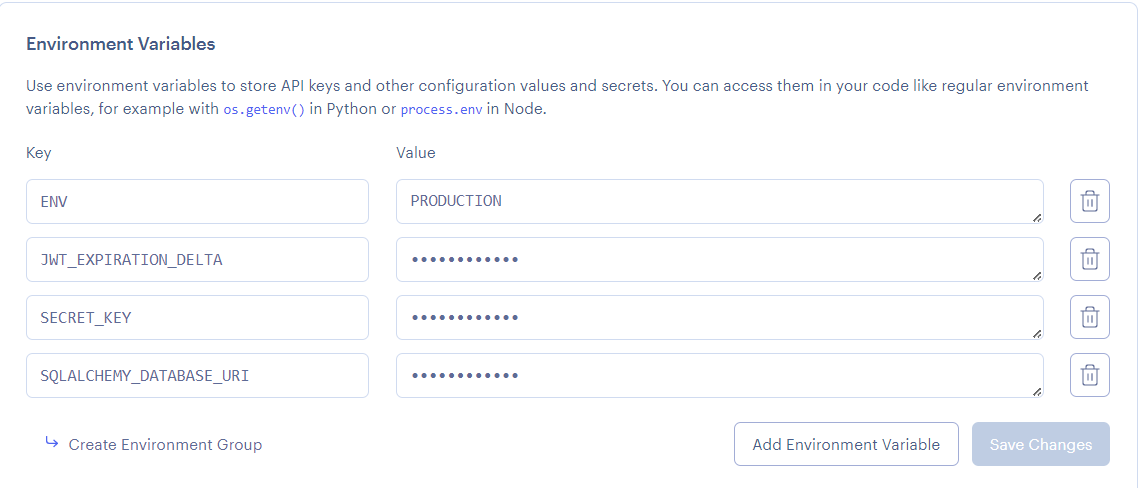1141x488 pixels.
Task: Remove the SECRET_KEY variable with trash icon
Action: pyautogui.click(x=1090, y=317)
